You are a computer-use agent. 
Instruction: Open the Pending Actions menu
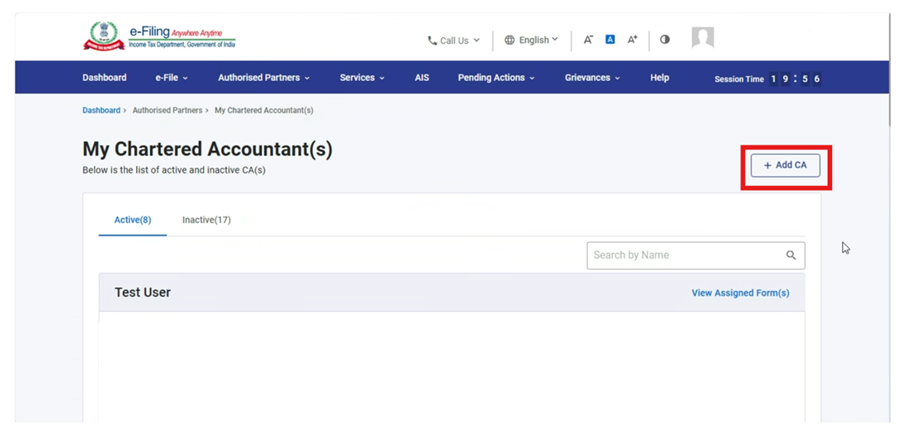496,78
